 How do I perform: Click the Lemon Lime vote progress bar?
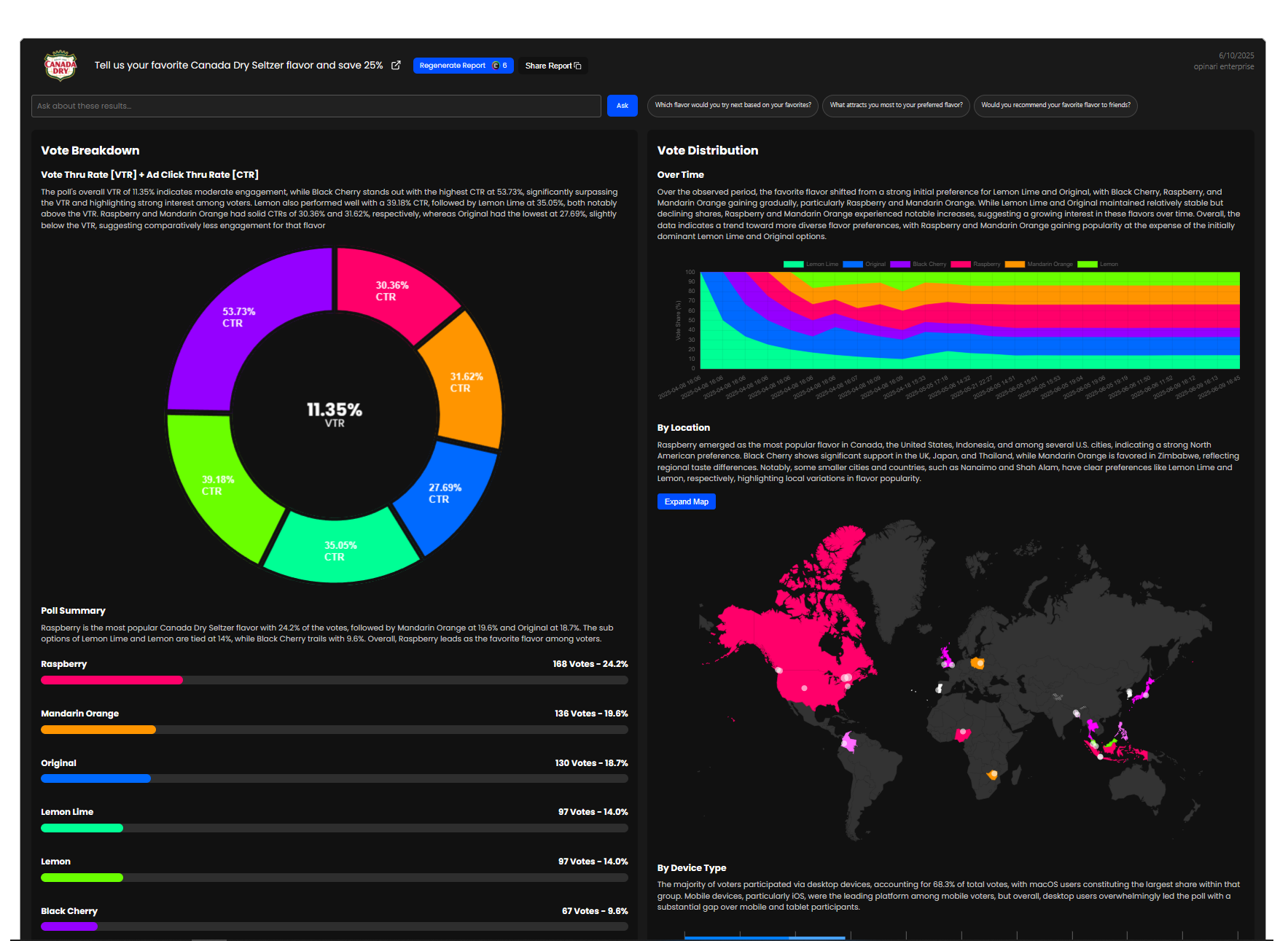335,828
